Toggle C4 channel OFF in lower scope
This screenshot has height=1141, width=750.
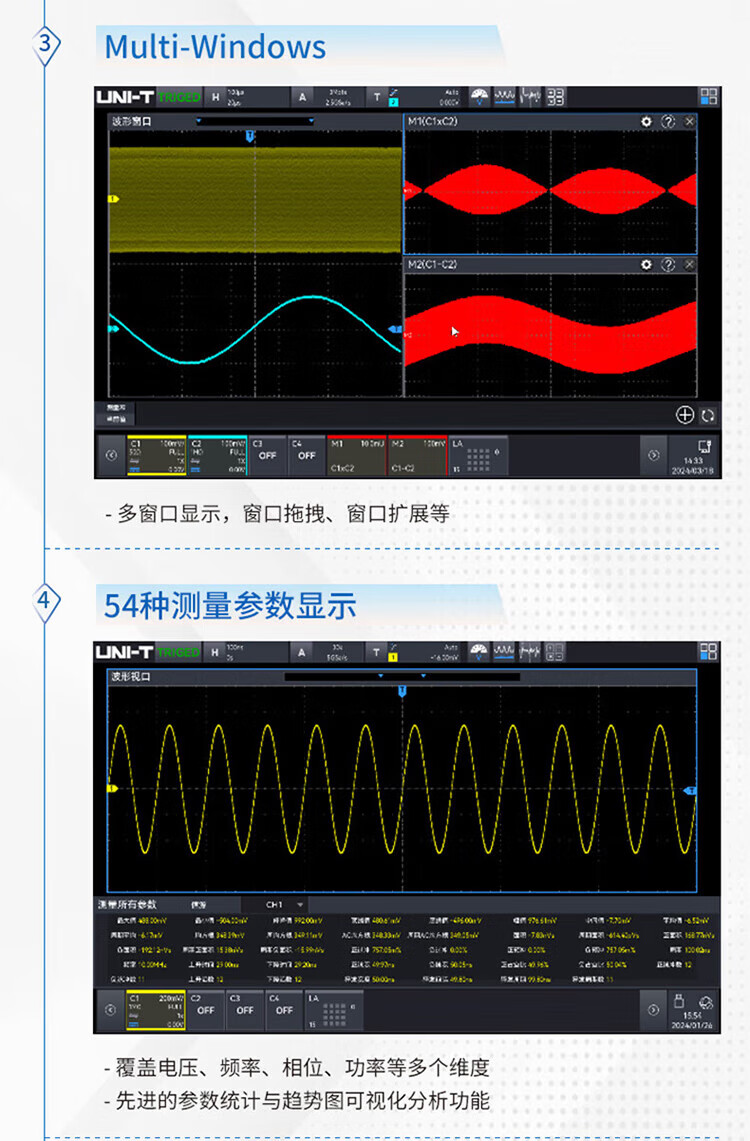coord(284,1010)
